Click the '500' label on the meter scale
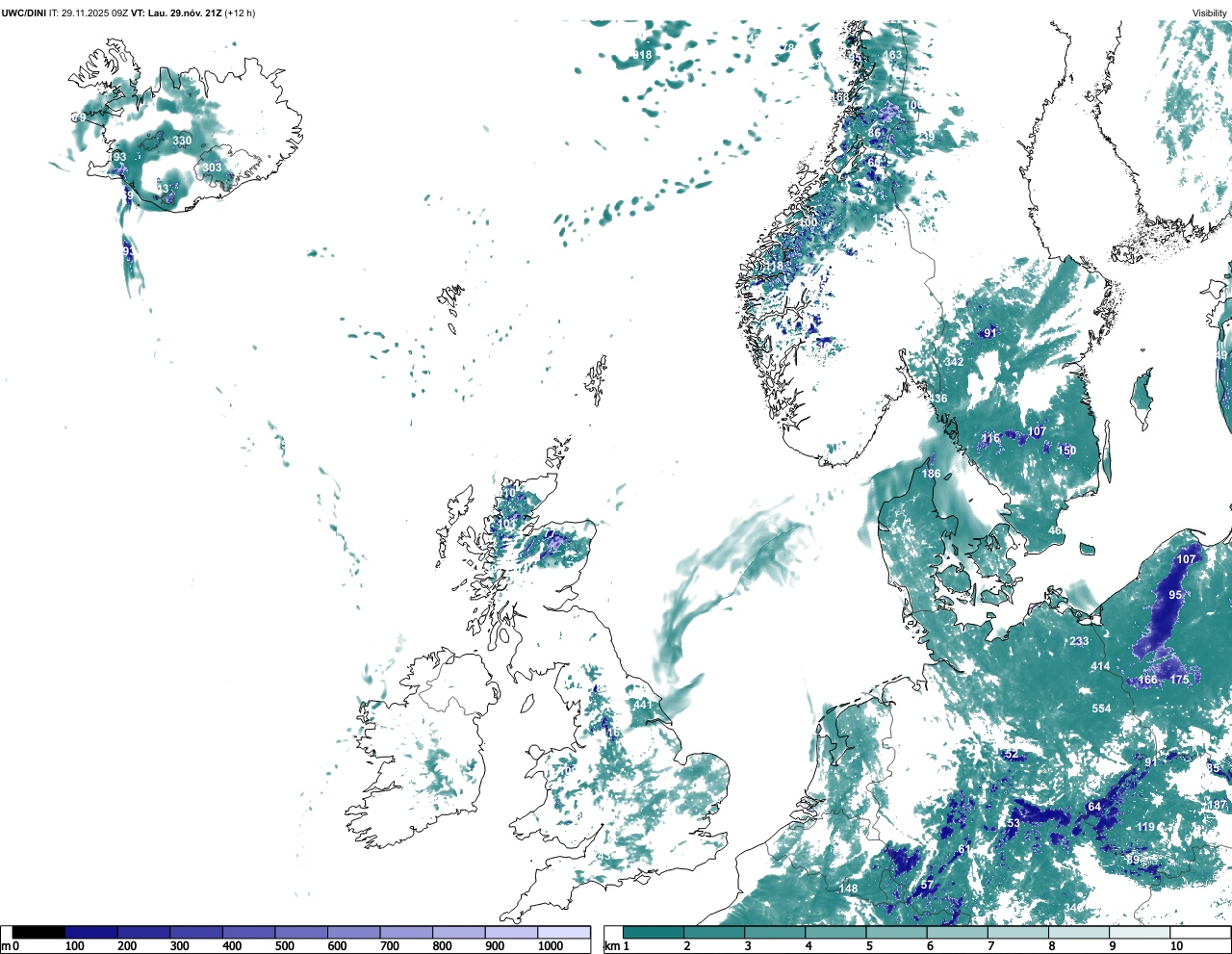Viewport: 1232px width, 954px height. 284,946
